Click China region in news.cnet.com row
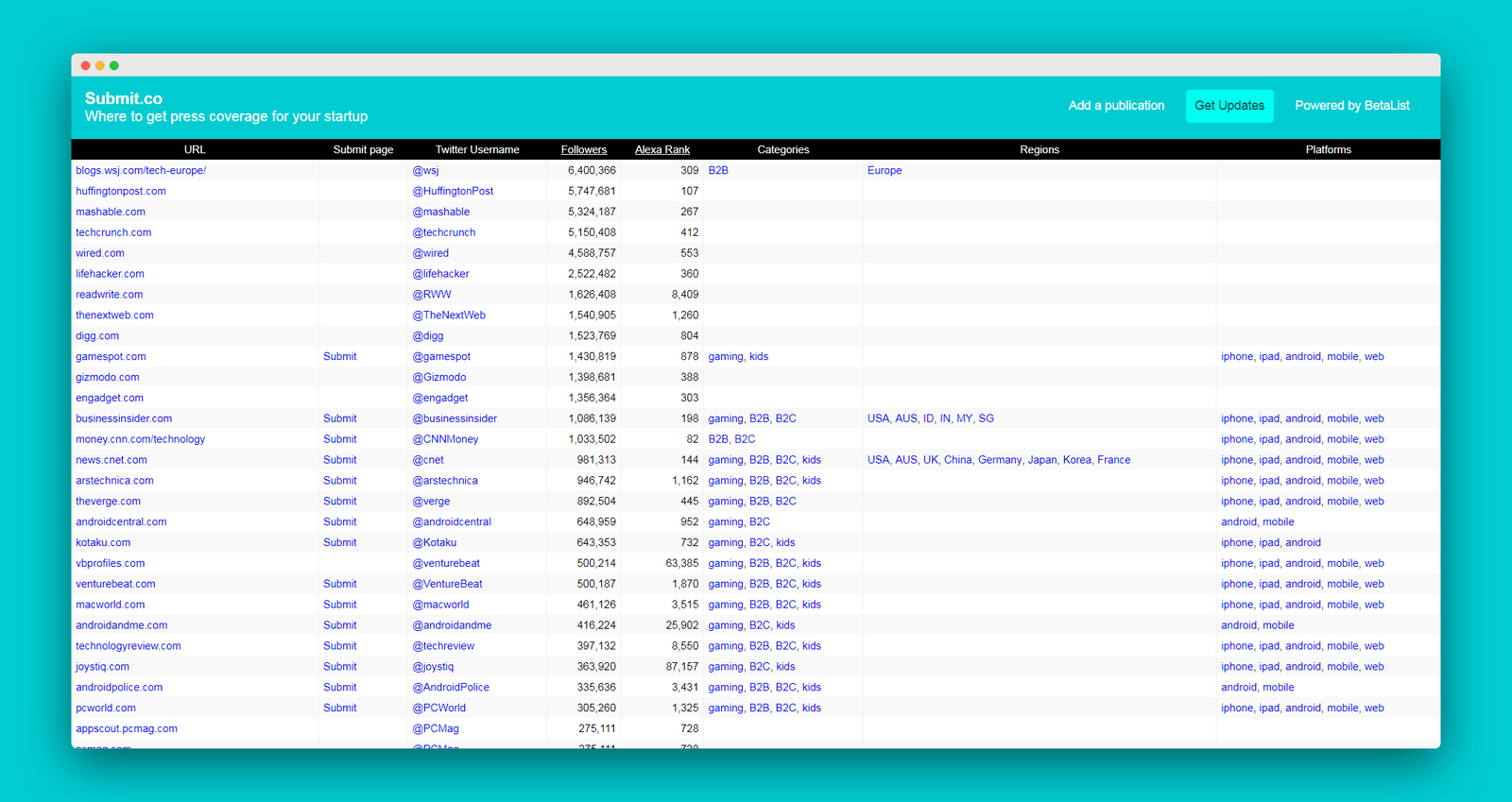 coord(958,461)
